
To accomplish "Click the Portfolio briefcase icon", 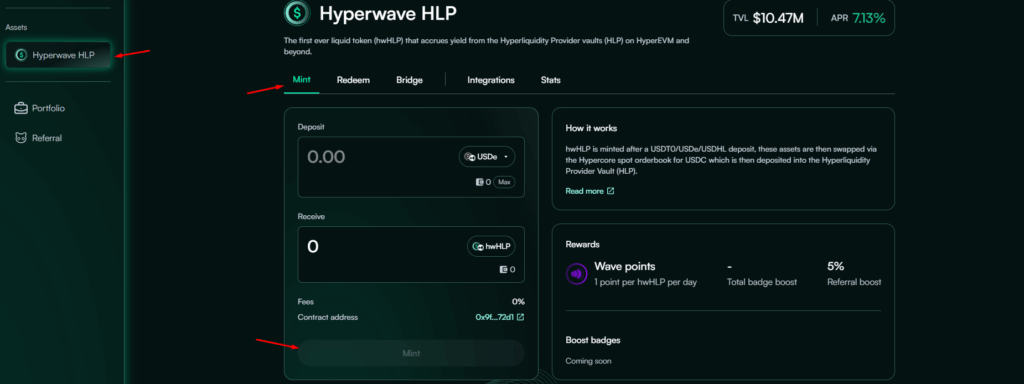I will 21,108.
